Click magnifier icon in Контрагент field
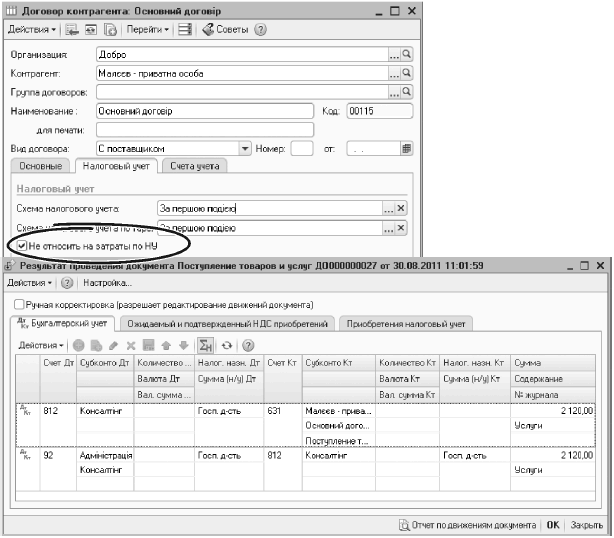 pos(407,73)
